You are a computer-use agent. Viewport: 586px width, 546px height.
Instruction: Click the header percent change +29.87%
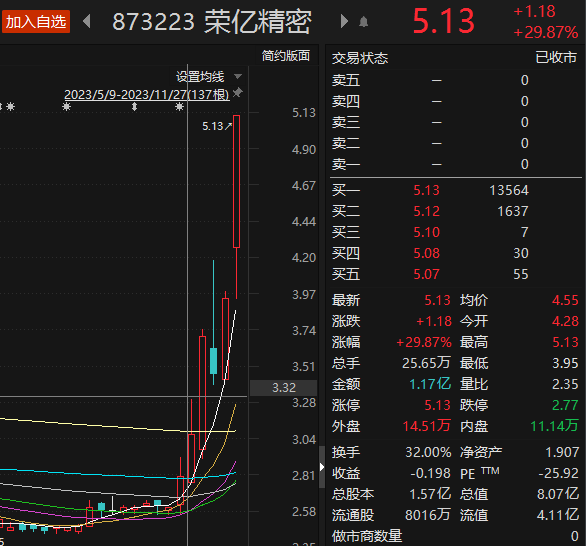pos(546,33)
